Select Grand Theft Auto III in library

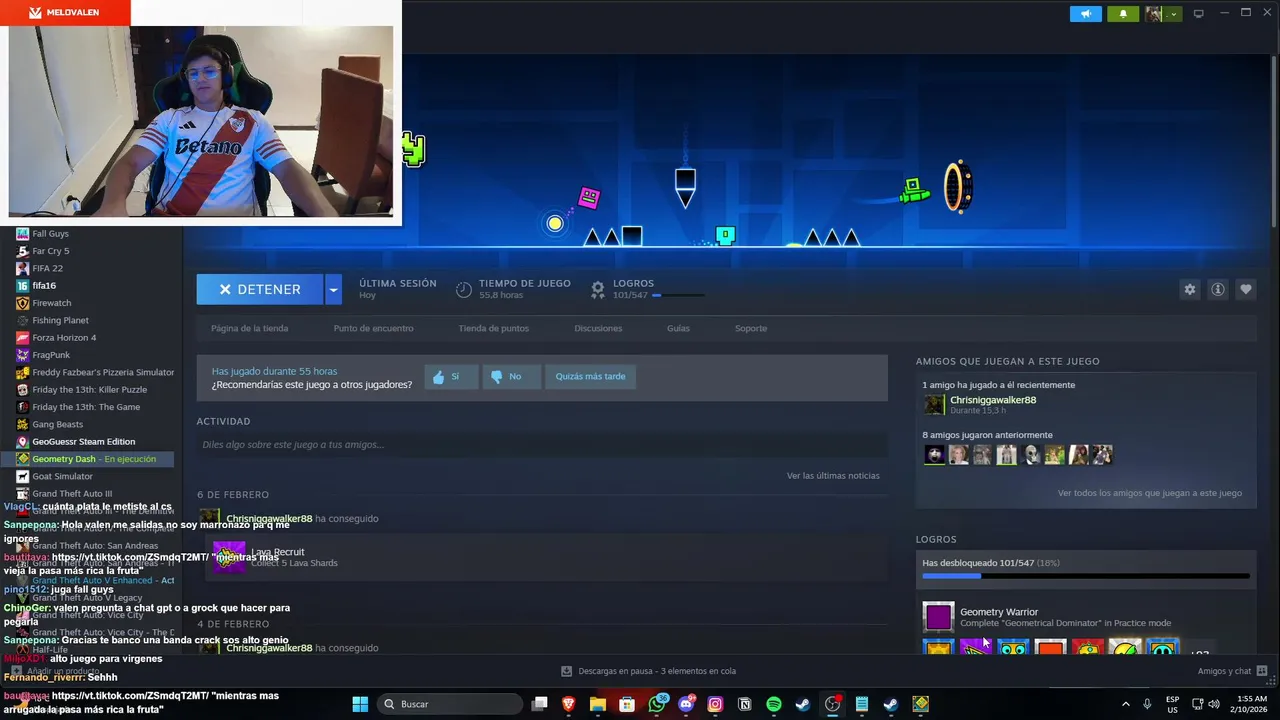72,494
